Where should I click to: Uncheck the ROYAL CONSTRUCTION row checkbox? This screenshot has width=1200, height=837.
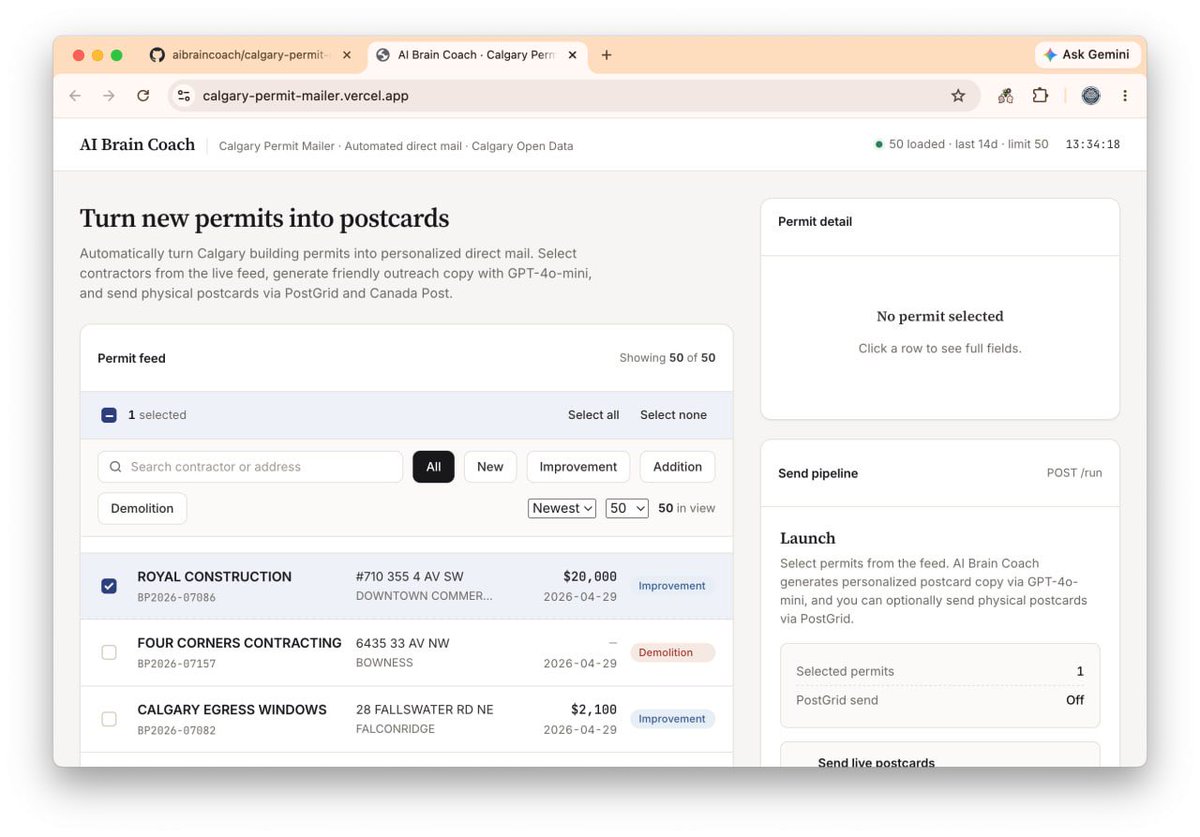109,586
